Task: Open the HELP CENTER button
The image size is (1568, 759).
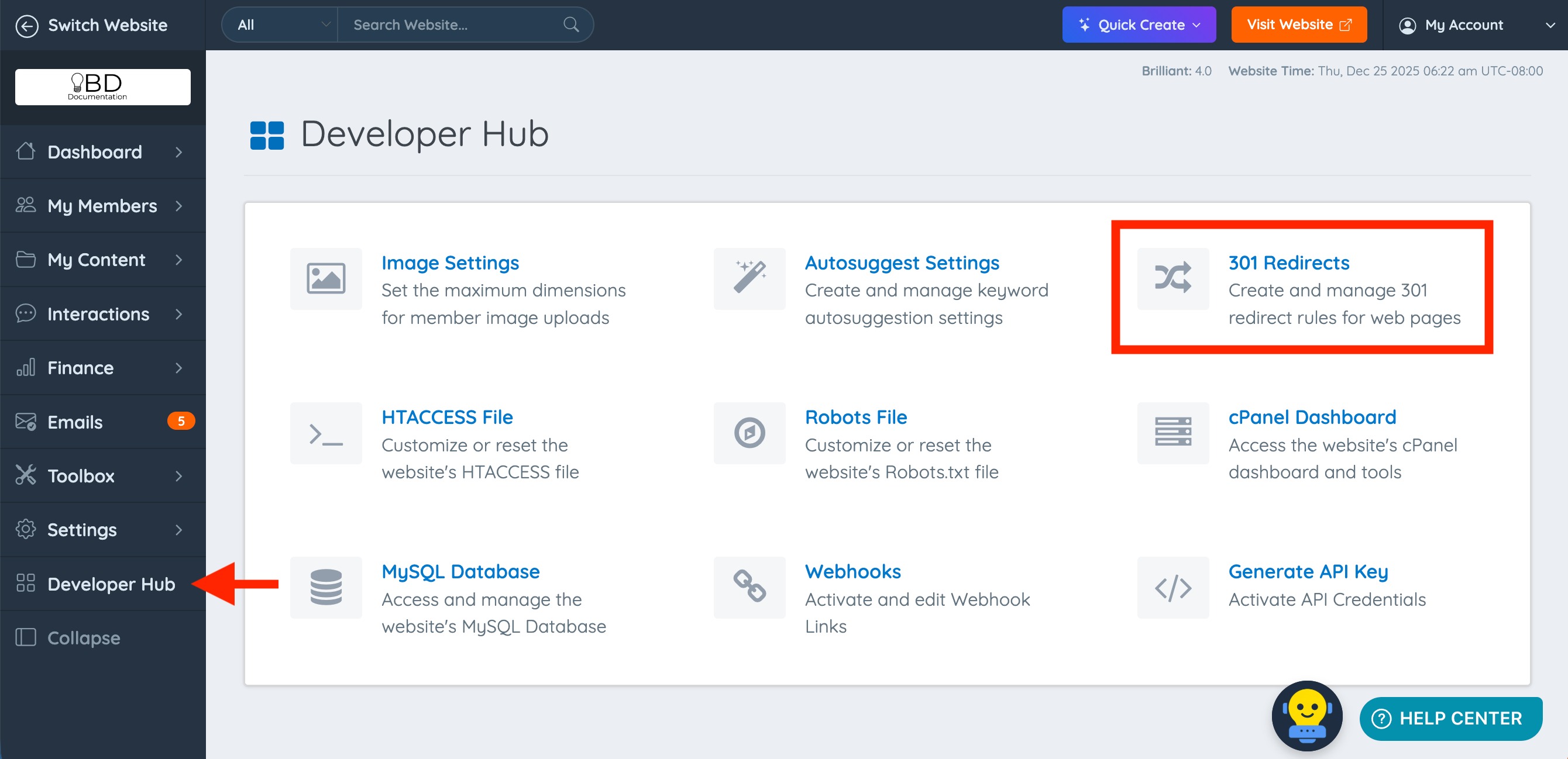Action: click(x=1450, y=718)
